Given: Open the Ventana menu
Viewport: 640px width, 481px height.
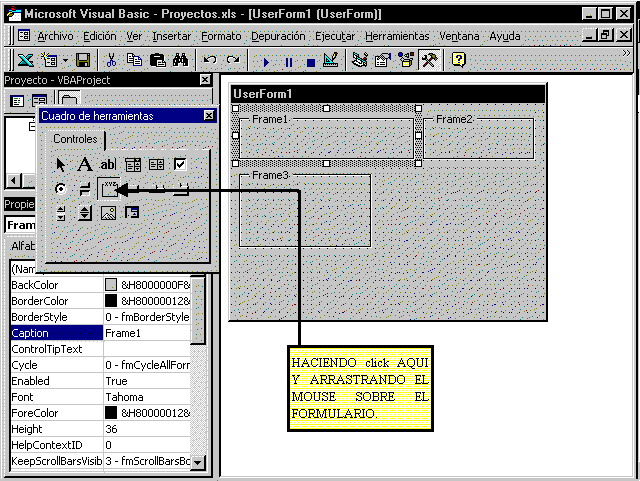Looking at the screenshot, I should tap(459, 36).
